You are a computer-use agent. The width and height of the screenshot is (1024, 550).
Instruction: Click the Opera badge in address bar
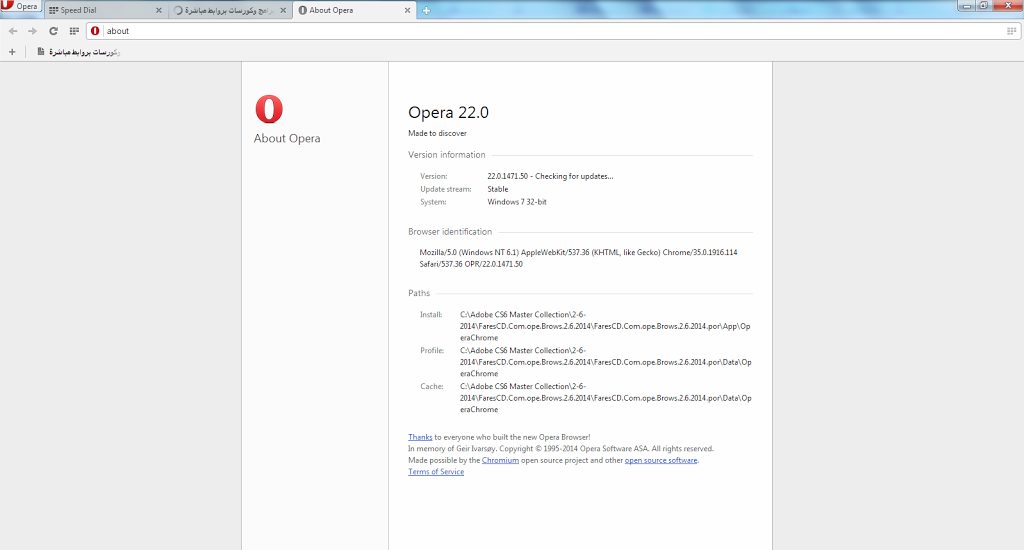click(x=95, y=31)
